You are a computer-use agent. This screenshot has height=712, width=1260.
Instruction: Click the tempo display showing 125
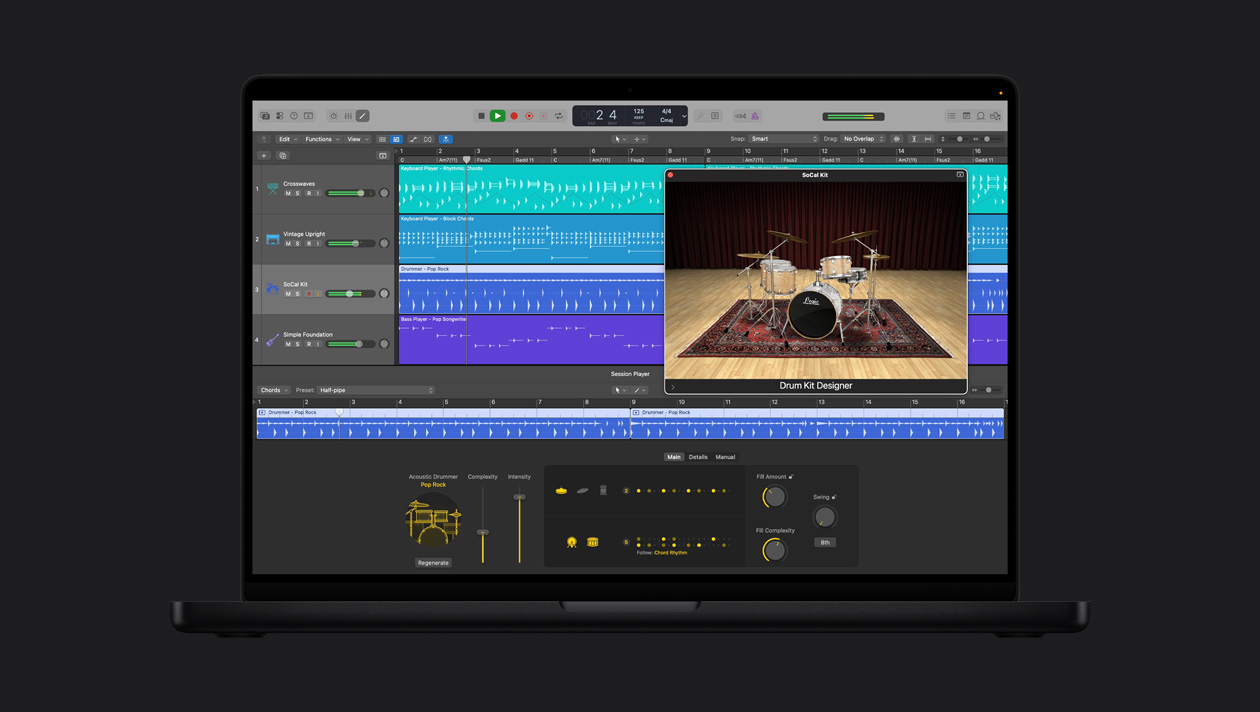coord(638,113)
